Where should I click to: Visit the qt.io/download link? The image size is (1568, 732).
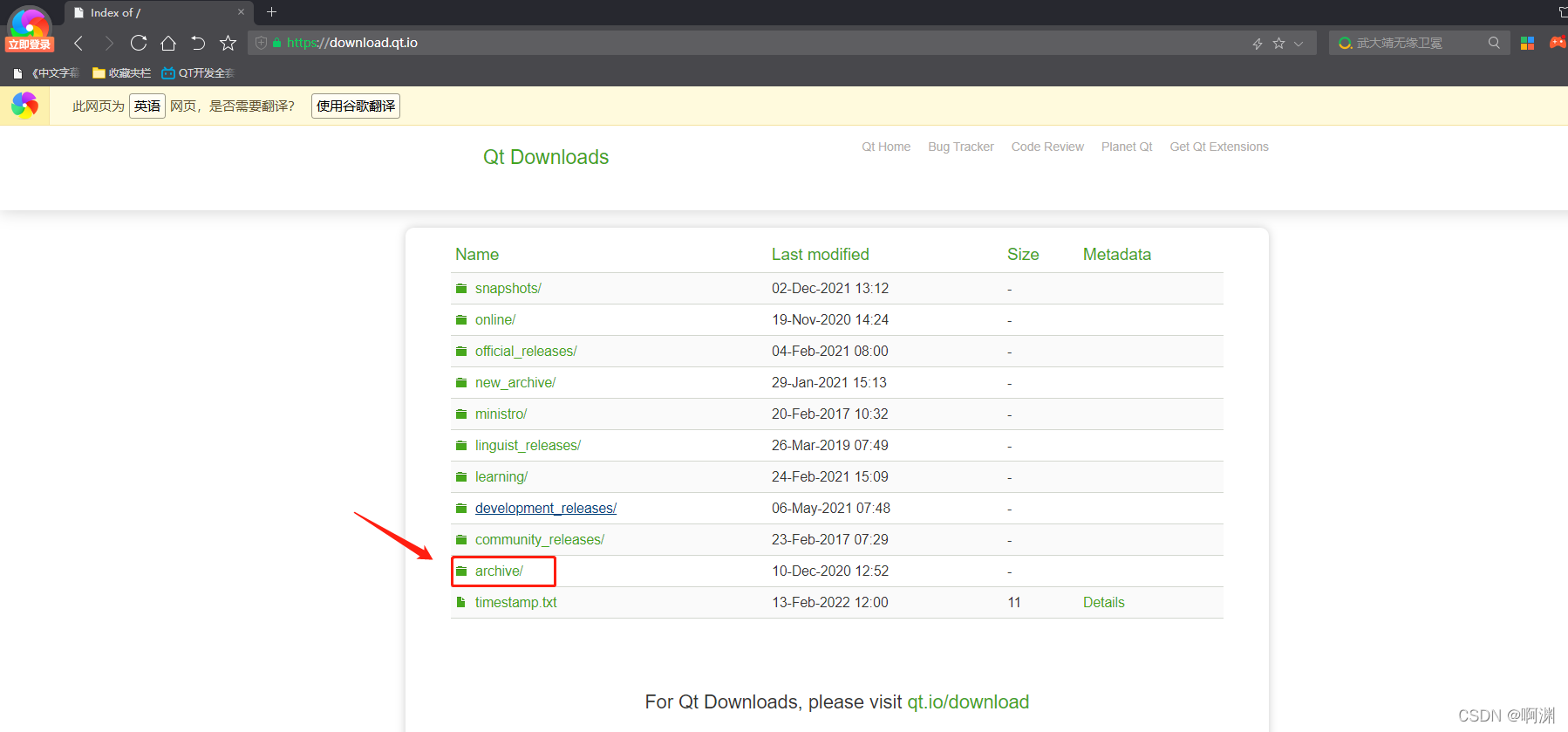click(x=968, y=702)
